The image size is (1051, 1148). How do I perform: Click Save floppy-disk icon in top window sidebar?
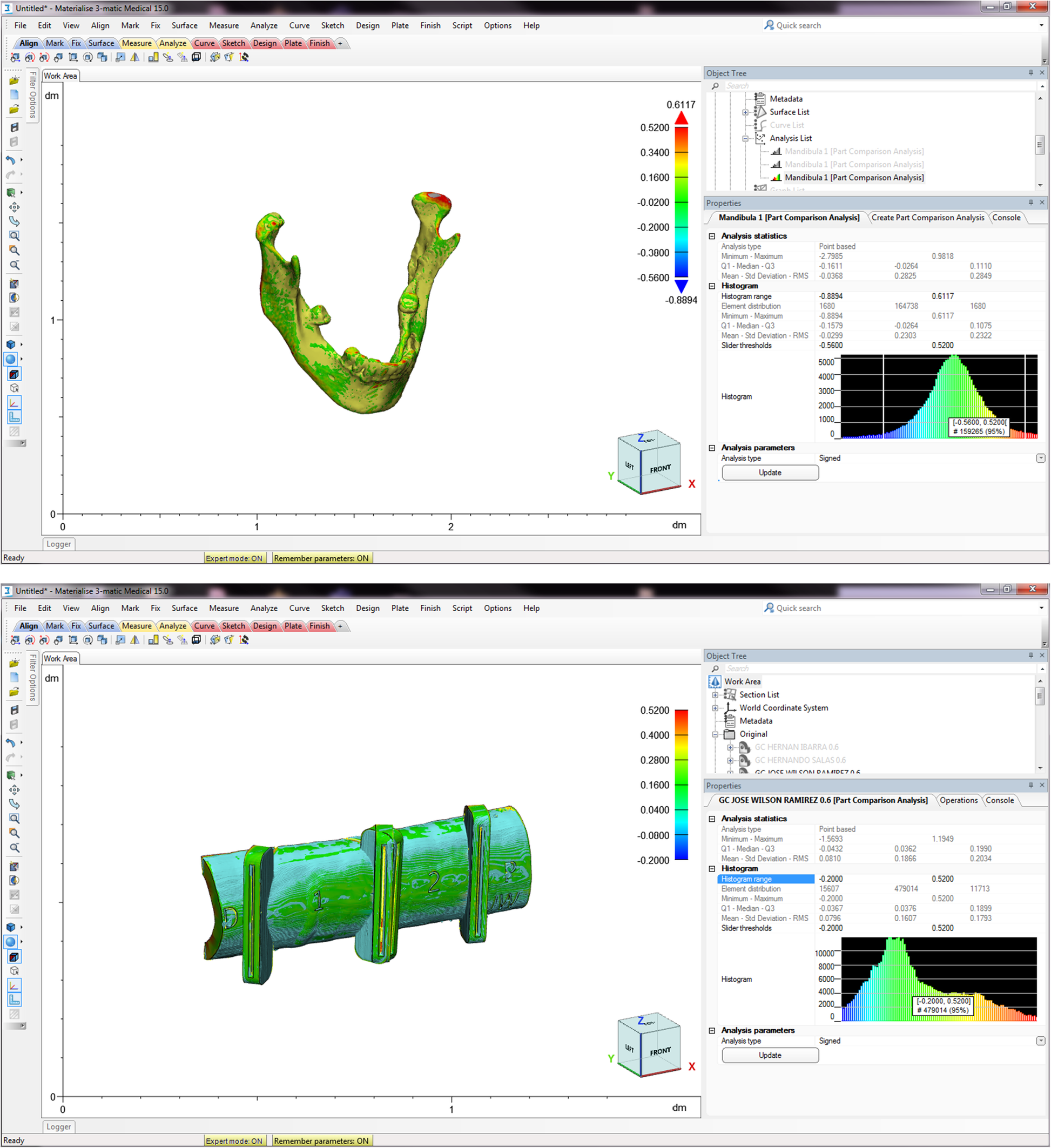(14, 127)
